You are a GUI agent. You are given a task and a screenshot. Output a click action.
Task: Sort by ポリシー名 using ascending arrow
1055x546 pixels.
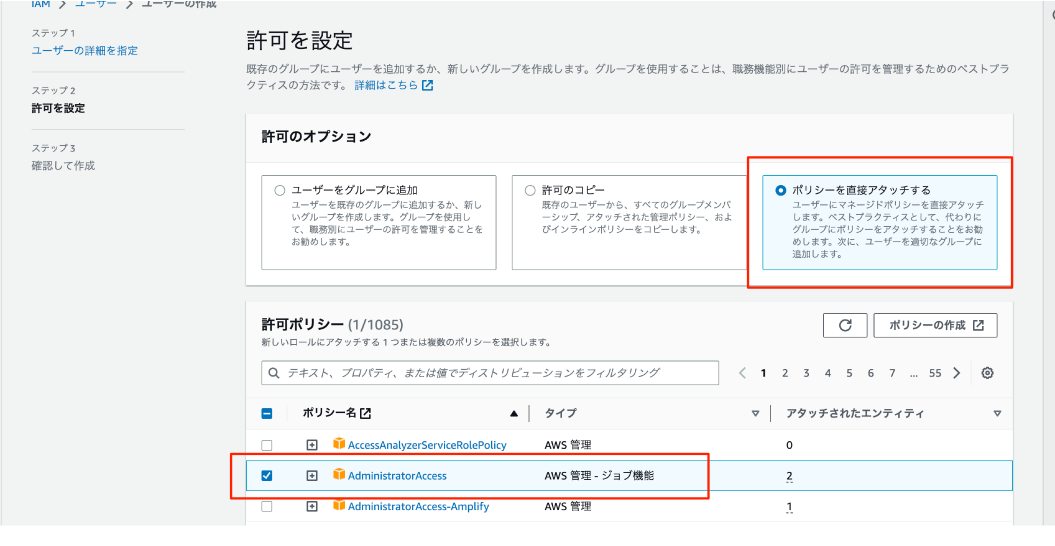tap(514, 413)
